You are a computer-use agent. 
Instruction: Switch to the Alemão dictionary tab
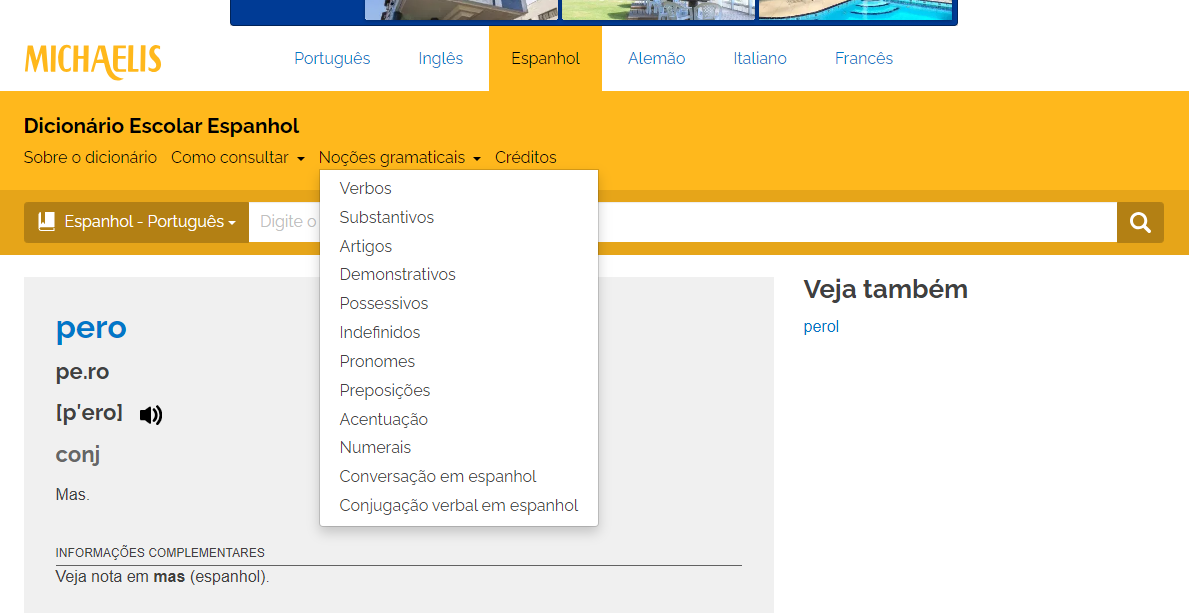point(657,58)
